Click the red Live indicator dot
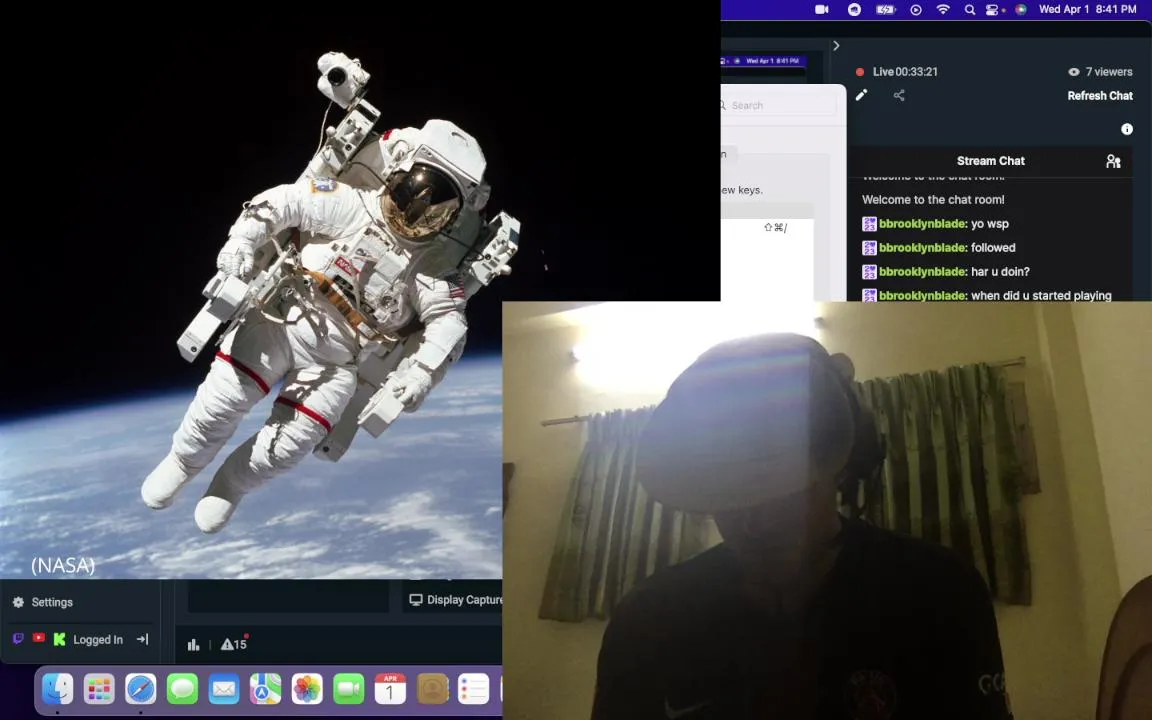Screen dimensions: 1152x720 click(860, 72)
